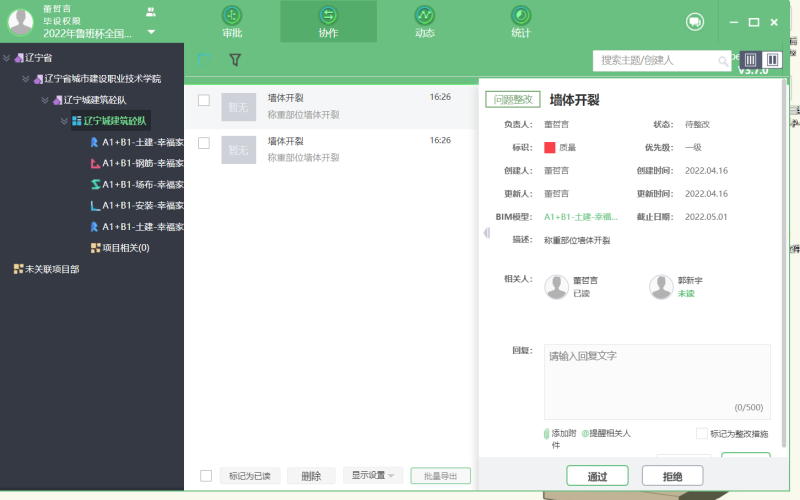Select the 辽宁省 tree item
Viewport: 800px width, 500px height.
pyautogui.click(x=39, y=58)
